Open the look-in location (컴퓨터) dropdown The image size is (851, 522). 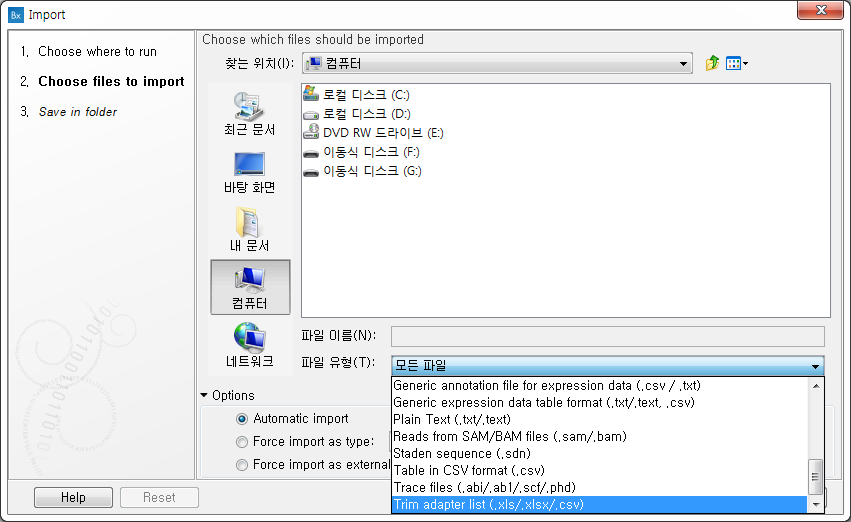(x=497, y=63)
